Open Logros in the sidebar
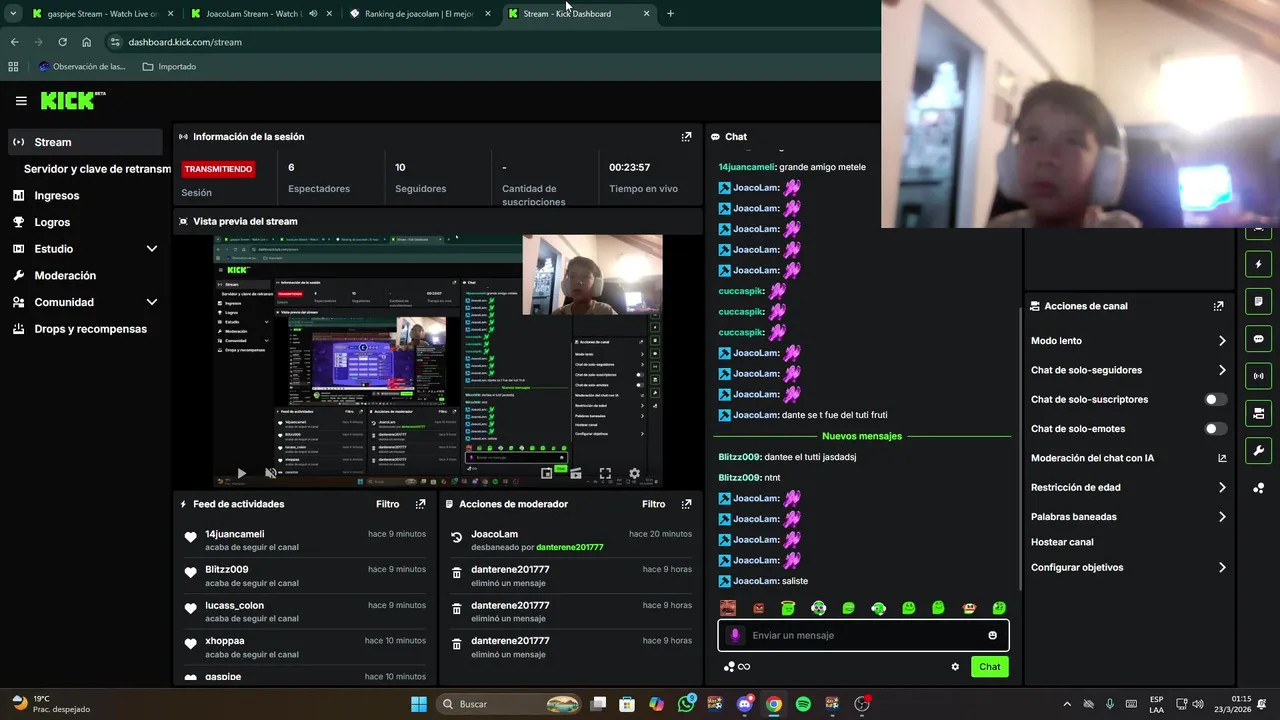Image resolution: width=1280 pixels, height=720 pixels. pyautogui.click(x=52, y=222)
